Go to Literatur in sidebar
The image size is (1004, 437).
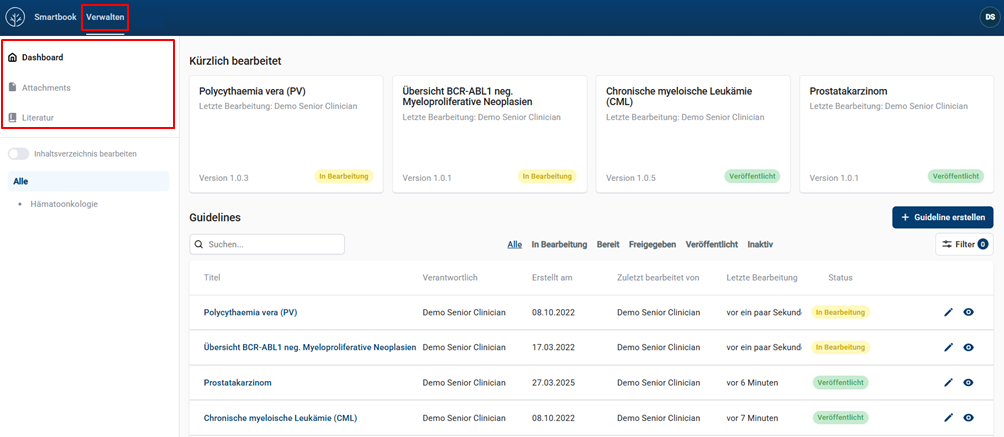[38, 117]
